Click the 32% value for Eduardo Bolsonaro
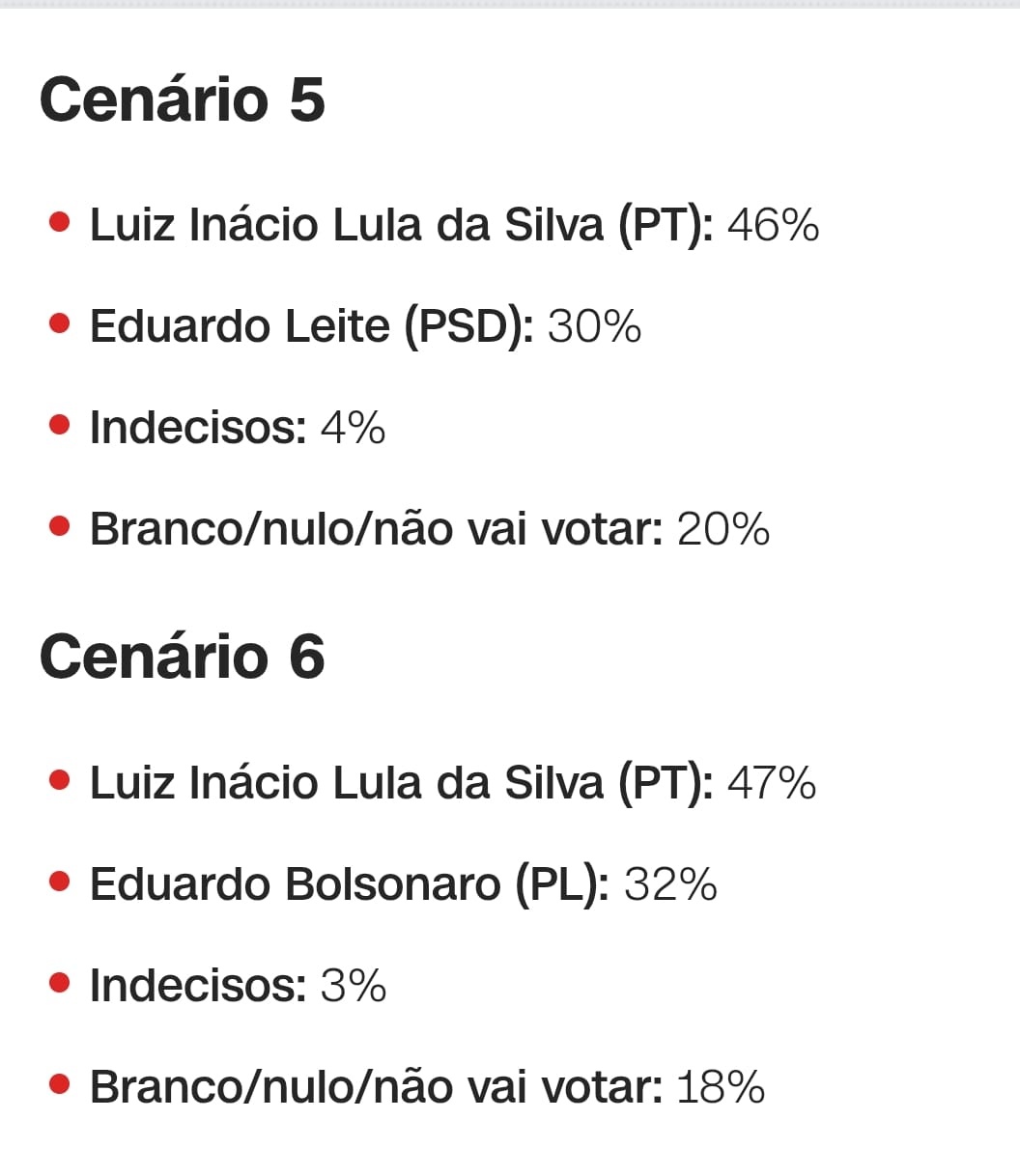1020x1176 pixels. pyautogui.click(x=670, y=884)
